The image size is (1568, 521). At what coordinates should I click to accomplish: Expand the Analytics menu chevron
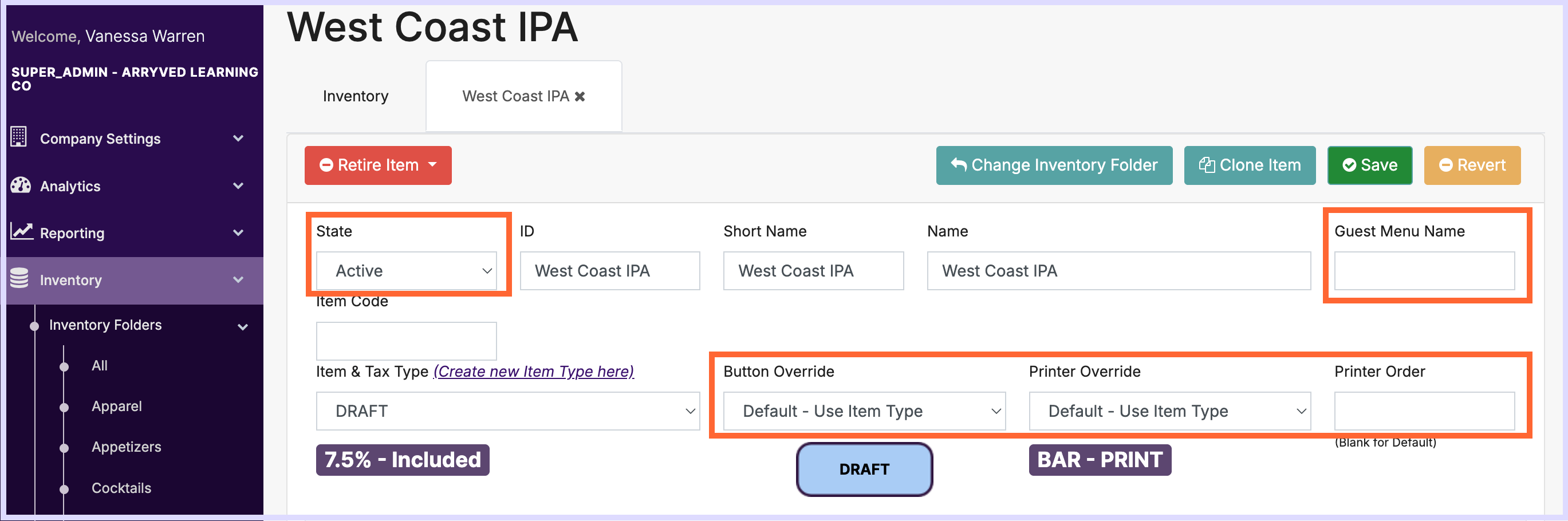point(238,185)
